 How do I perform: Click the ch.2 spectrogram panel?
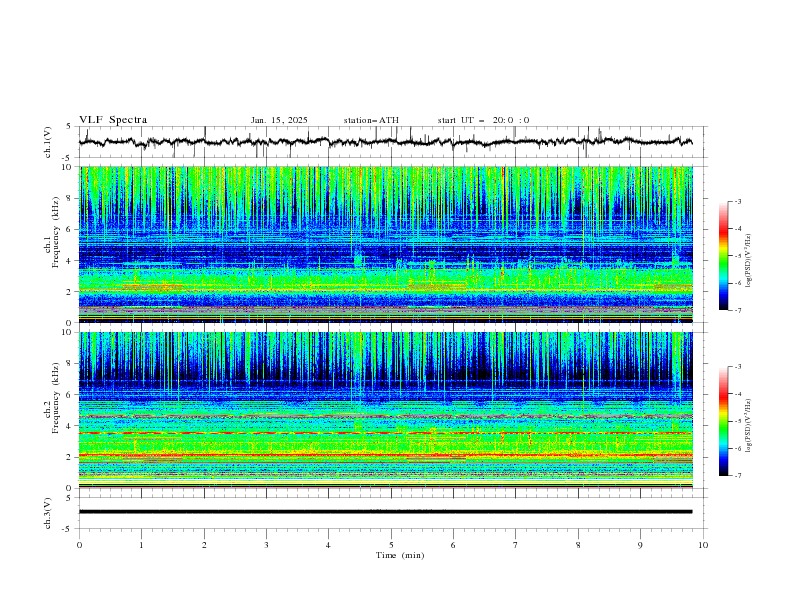pyautogui.click(x=386, y=410)
